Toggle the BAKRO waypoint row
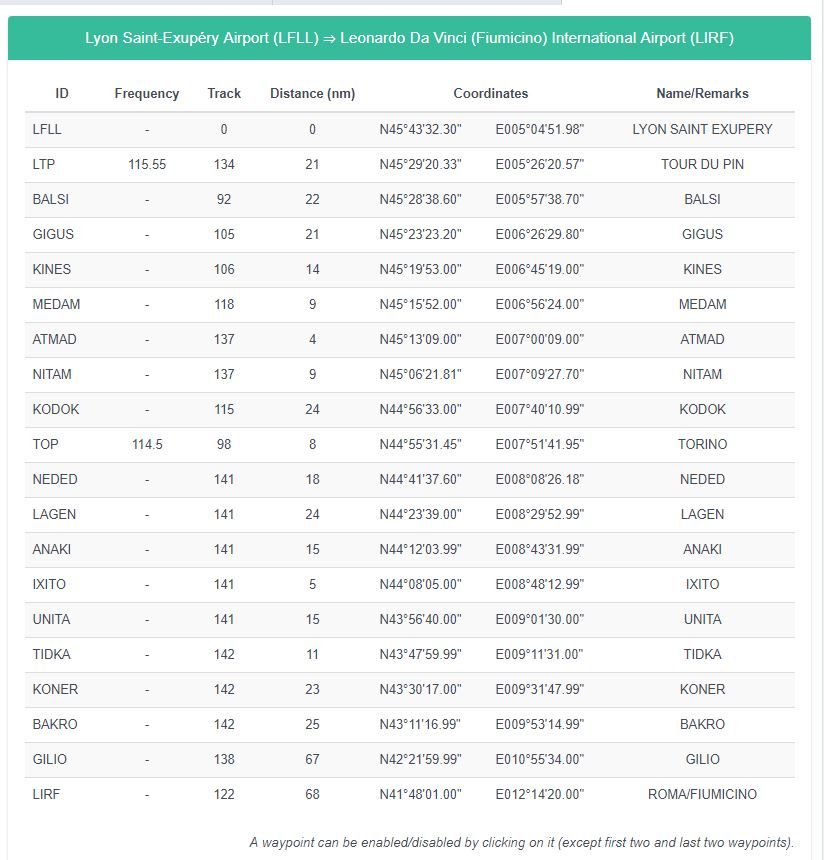The width and height of the screenshot is (824, 860). coord(410,725)
